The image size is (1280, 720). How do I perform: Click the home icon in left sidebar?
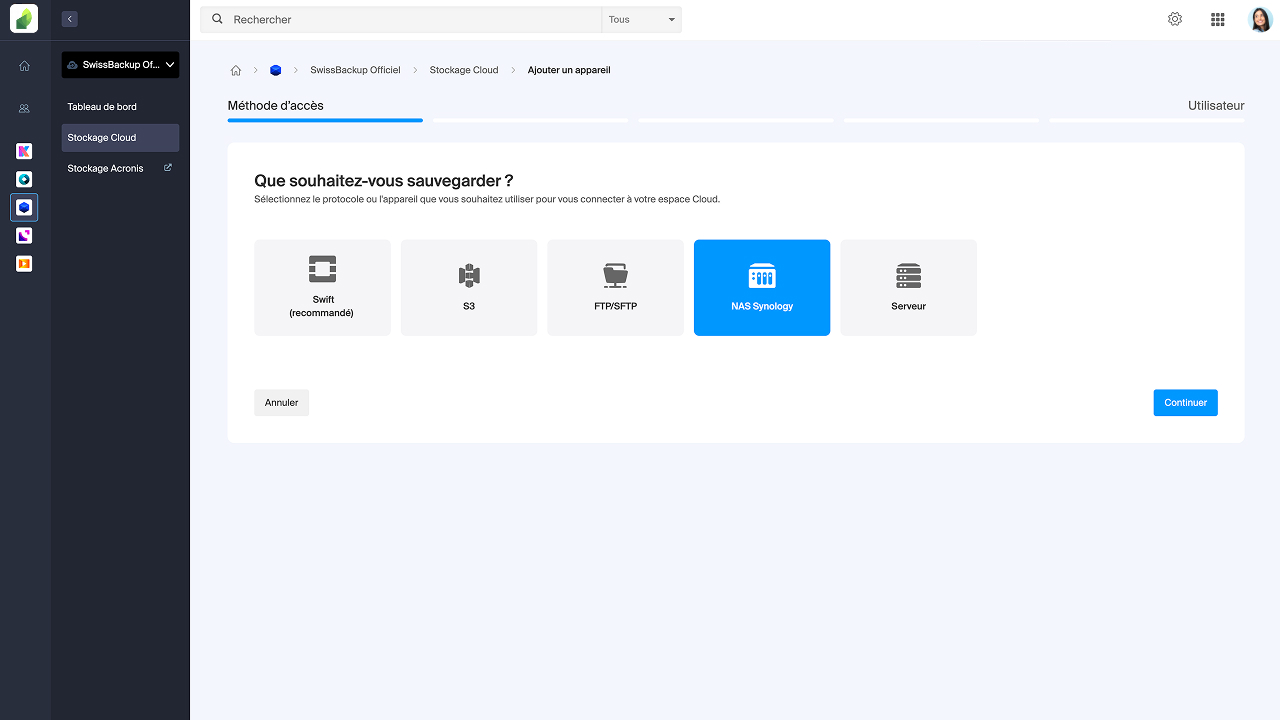click(24, 65)
